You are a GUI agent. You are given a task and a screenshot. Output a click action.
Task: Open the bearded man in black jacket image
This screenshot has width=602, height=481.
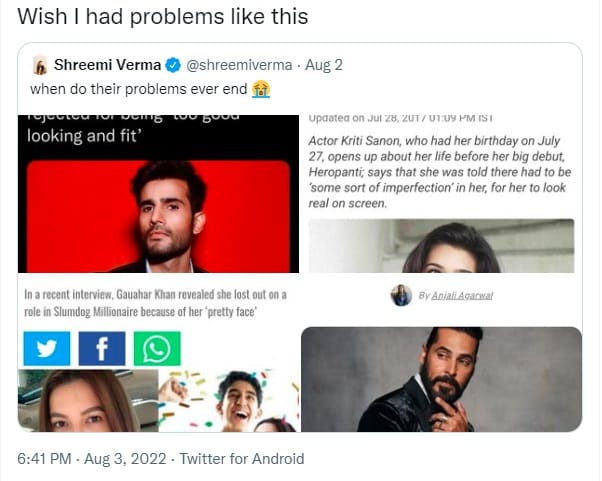(x=441, y=379)
